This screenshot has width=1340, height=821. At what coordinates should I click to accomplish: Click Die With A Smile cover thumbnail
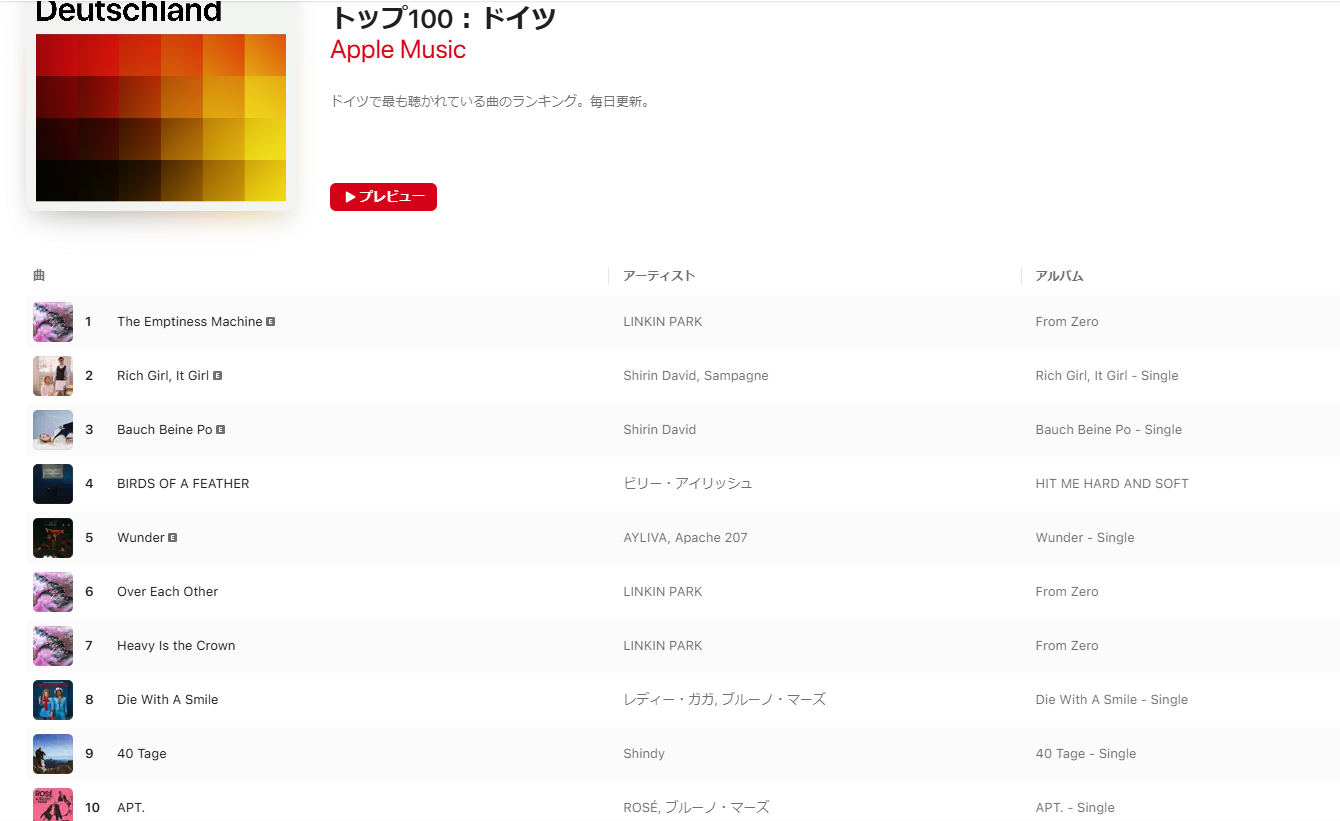point(53,700)
